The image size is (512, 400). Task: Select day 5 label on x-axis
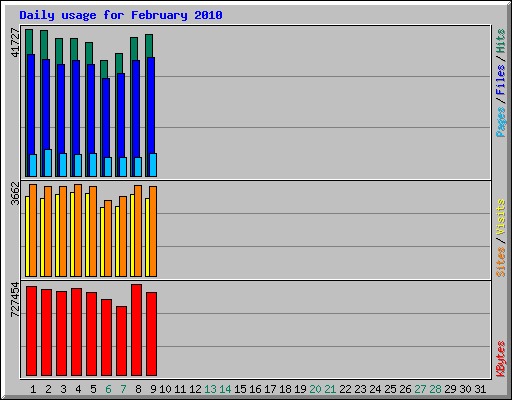(93, 389)
